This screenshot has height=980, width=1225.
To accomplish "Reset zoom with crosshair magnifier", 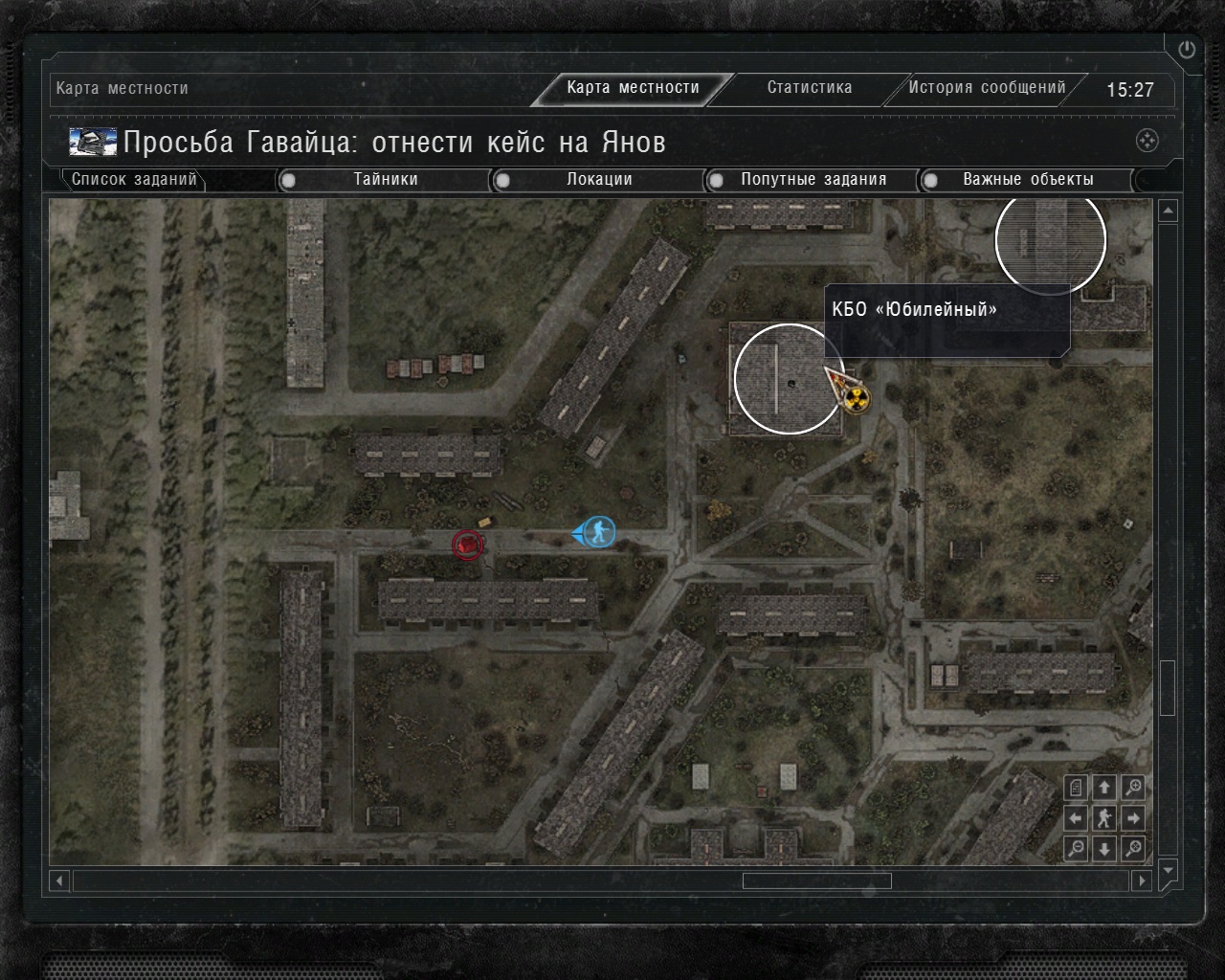I will point(1133,848).
